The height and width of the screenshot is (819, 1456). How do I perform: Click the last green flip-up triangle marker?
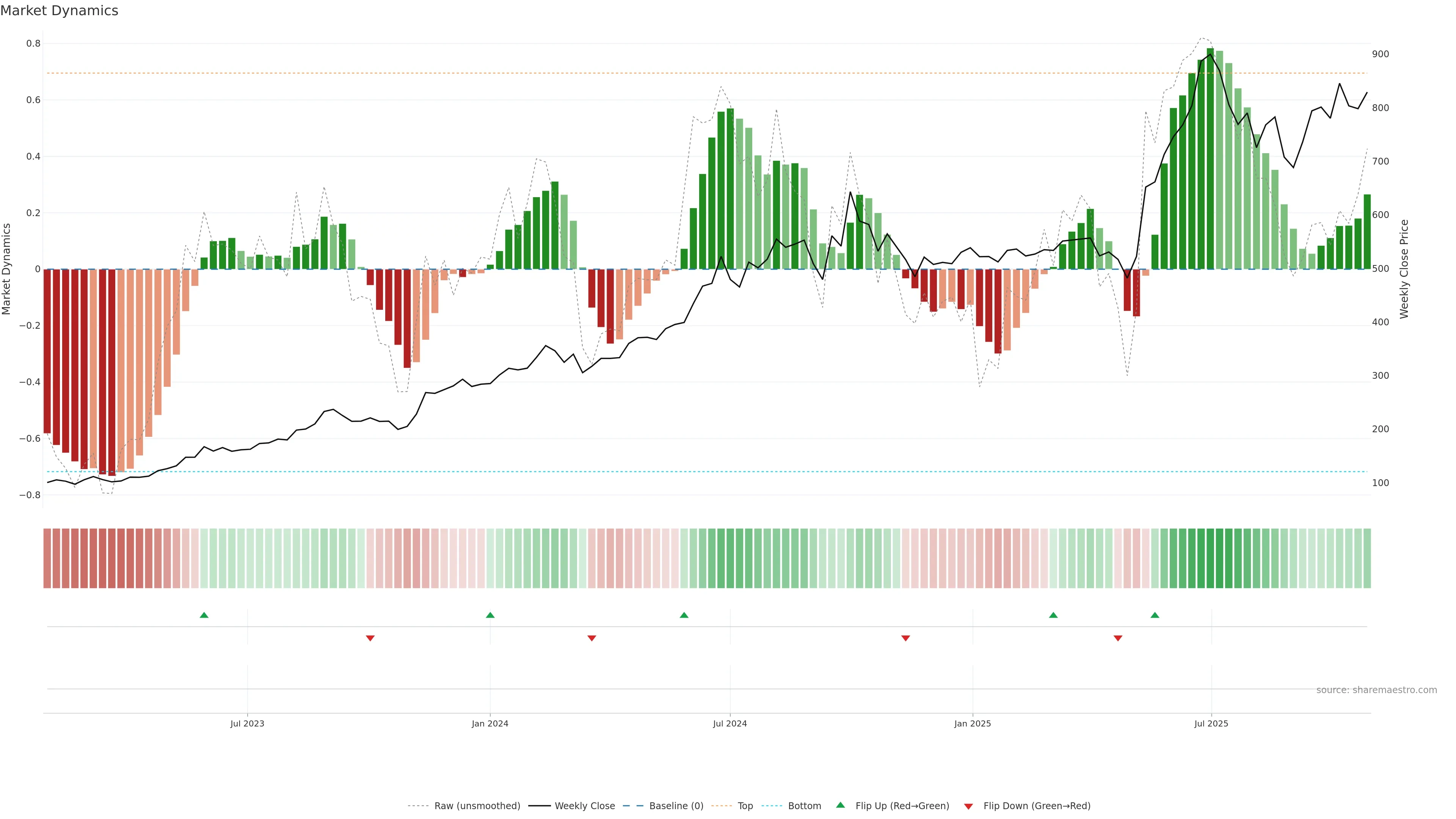[x=1155, y=615]
